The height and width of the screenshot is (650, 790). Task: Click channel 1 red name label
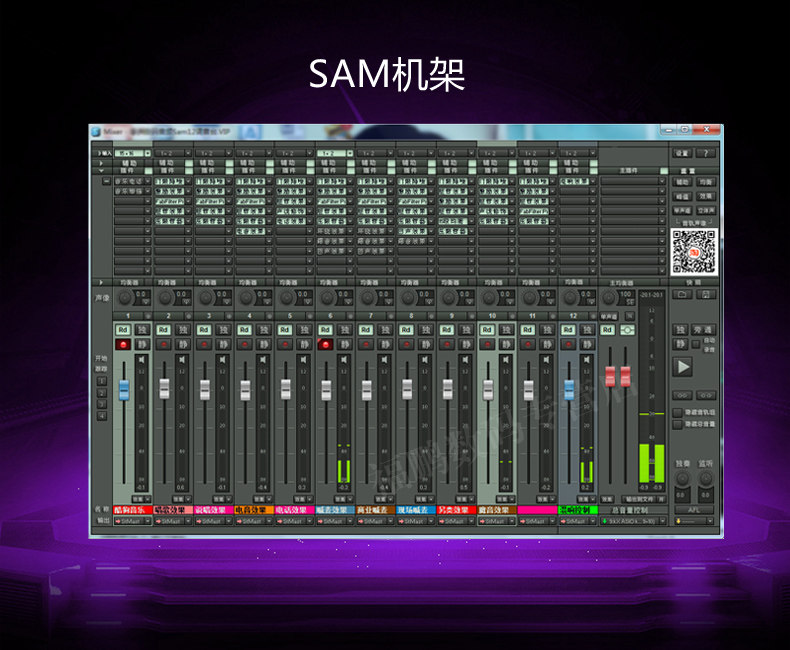pyautogui.click(x=133, y=510)
